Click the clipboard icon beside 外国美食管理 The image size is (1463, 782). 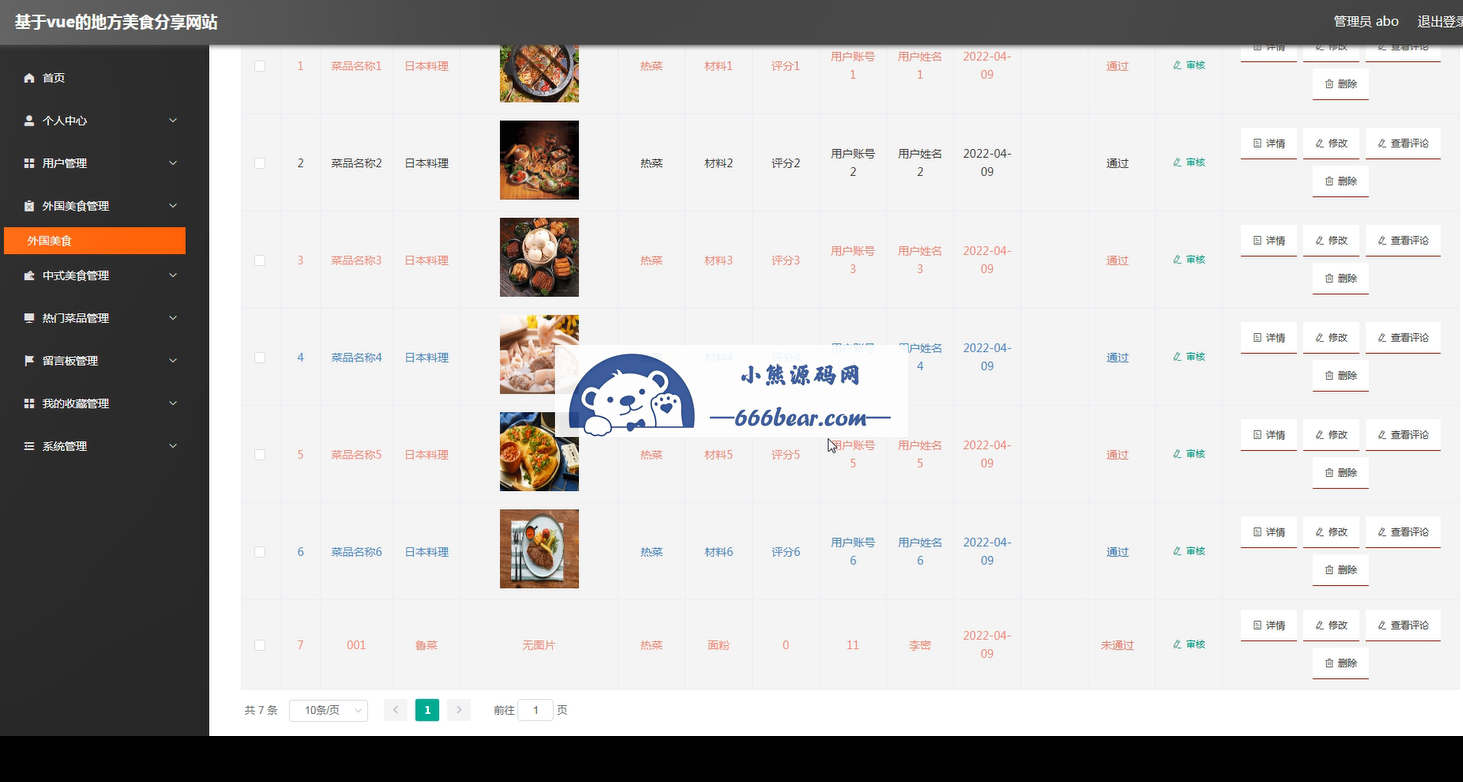[29, 206]
